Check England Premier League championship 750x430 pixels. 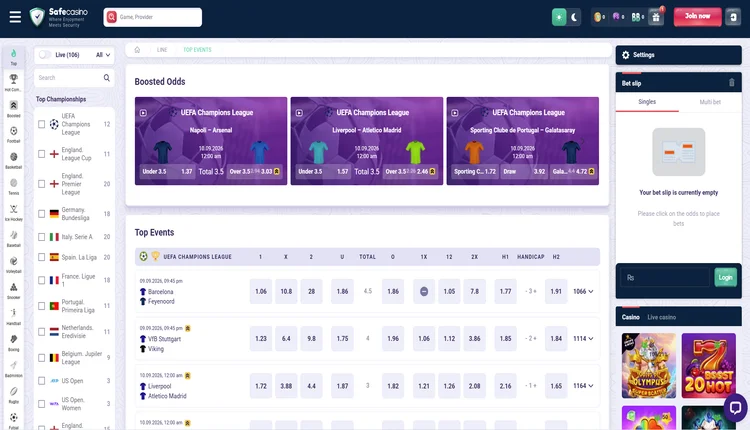42,184
